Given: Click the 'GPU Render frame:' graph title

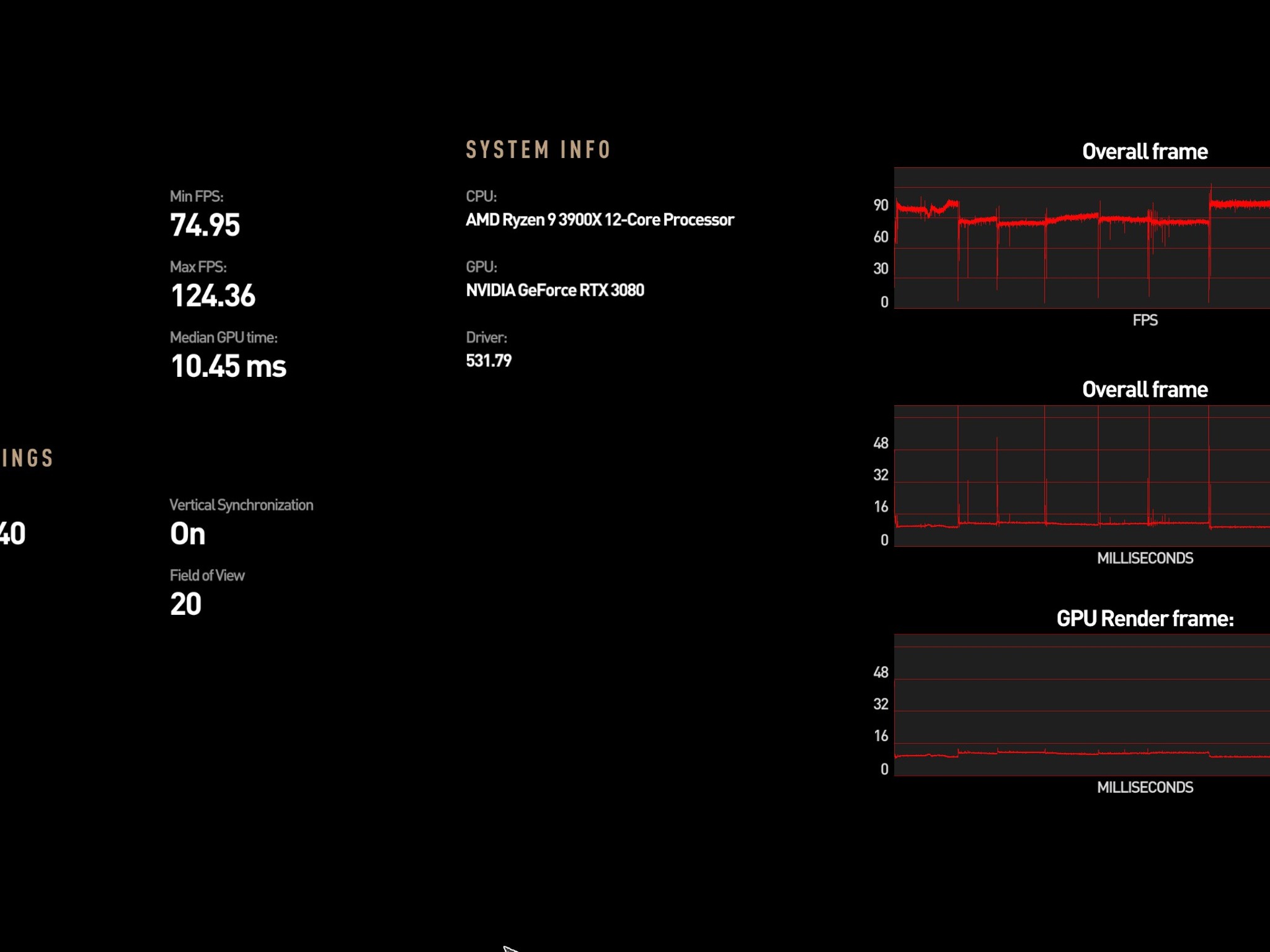Looking at the screenshot, I should click(x=1145, y=619).
